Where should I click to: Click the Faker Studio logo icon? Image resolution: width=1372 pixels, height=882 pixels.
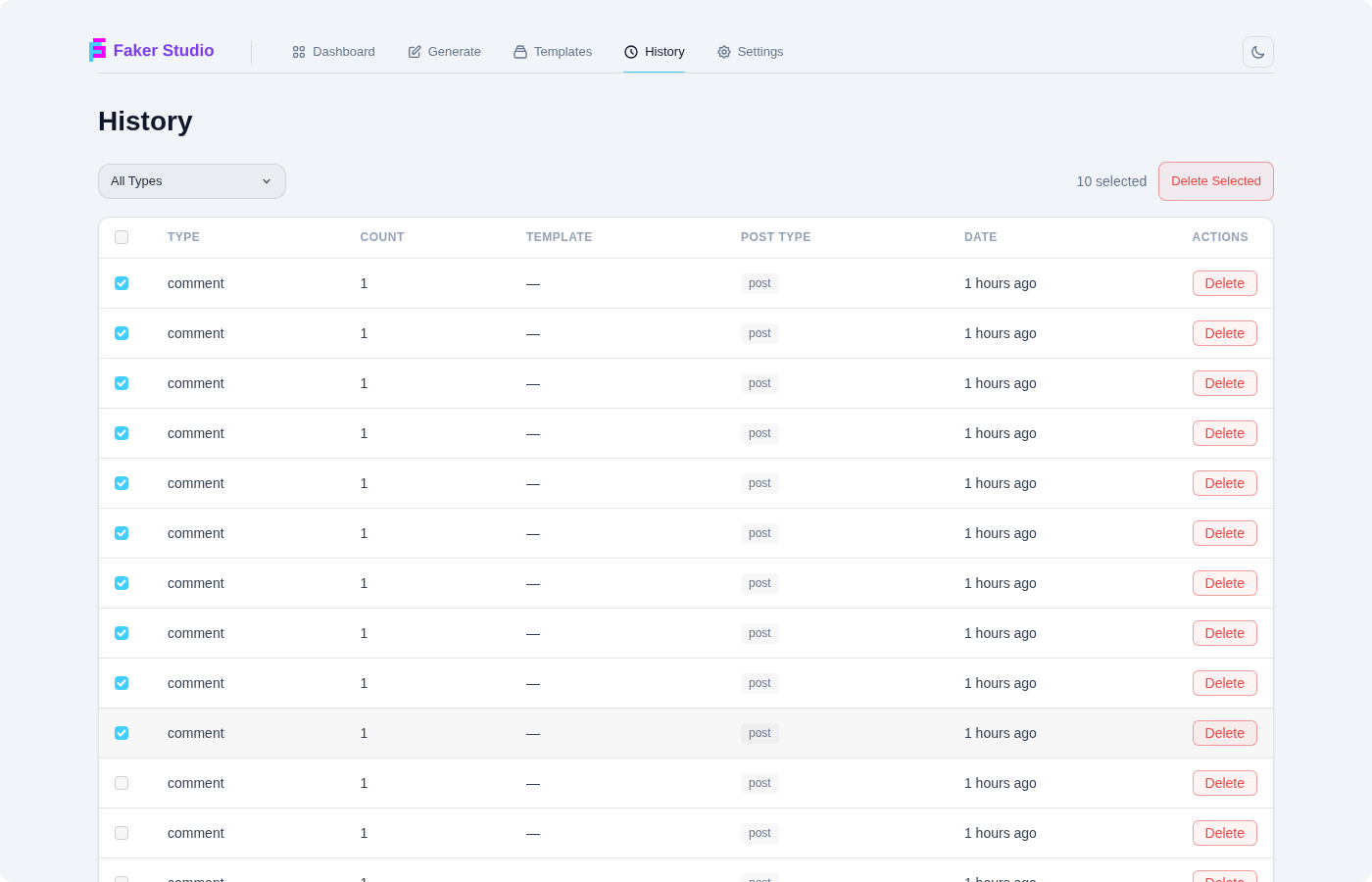click(97, 50)
